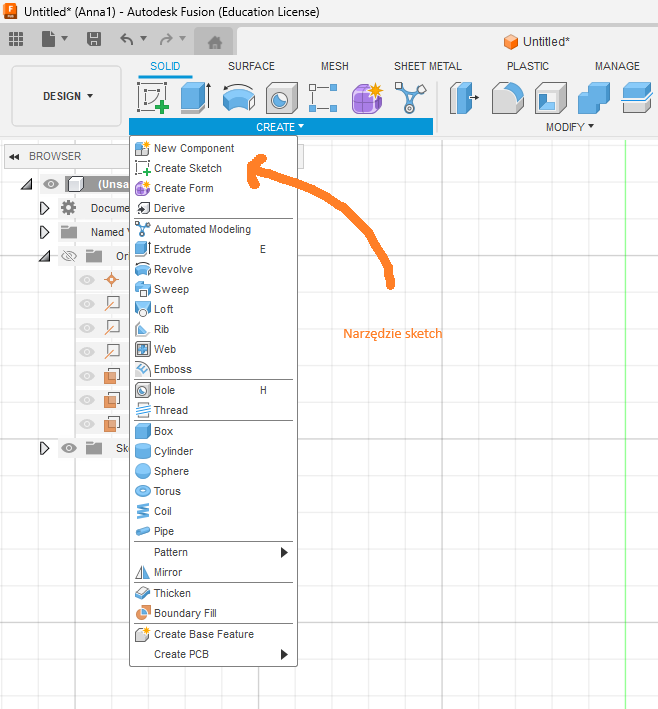Click the File document icon
The height and width of the screenshot is (709, 658).
pos(48,39)
